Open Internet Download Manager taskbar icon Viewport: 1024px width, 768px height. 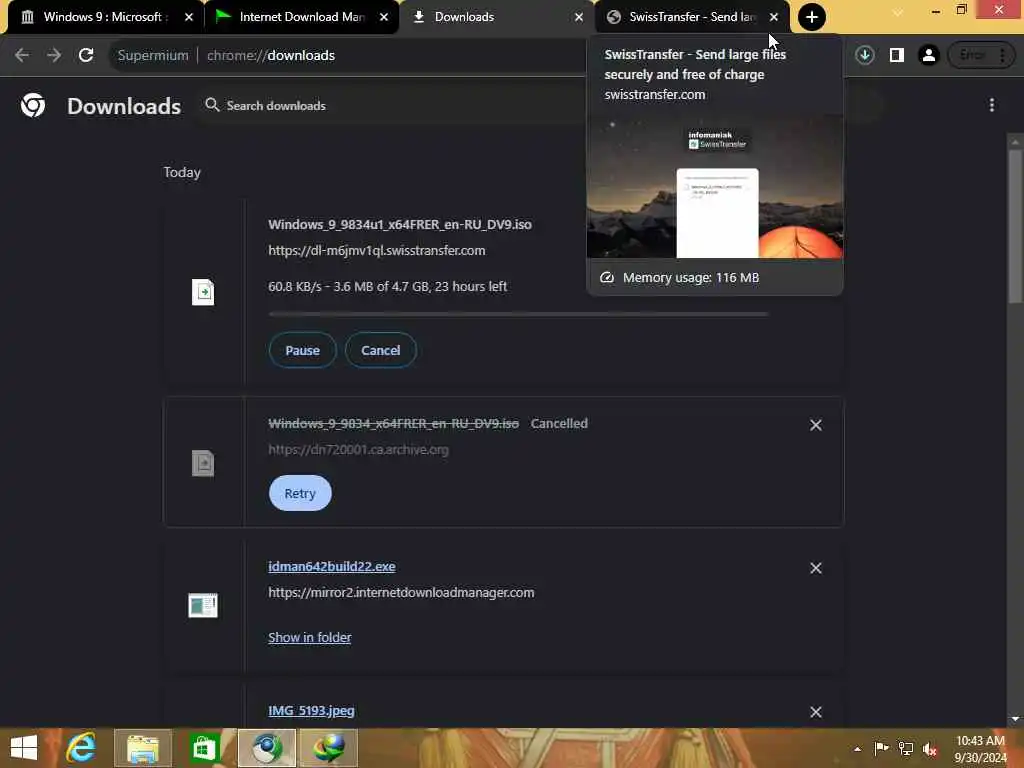click(328, 748)
